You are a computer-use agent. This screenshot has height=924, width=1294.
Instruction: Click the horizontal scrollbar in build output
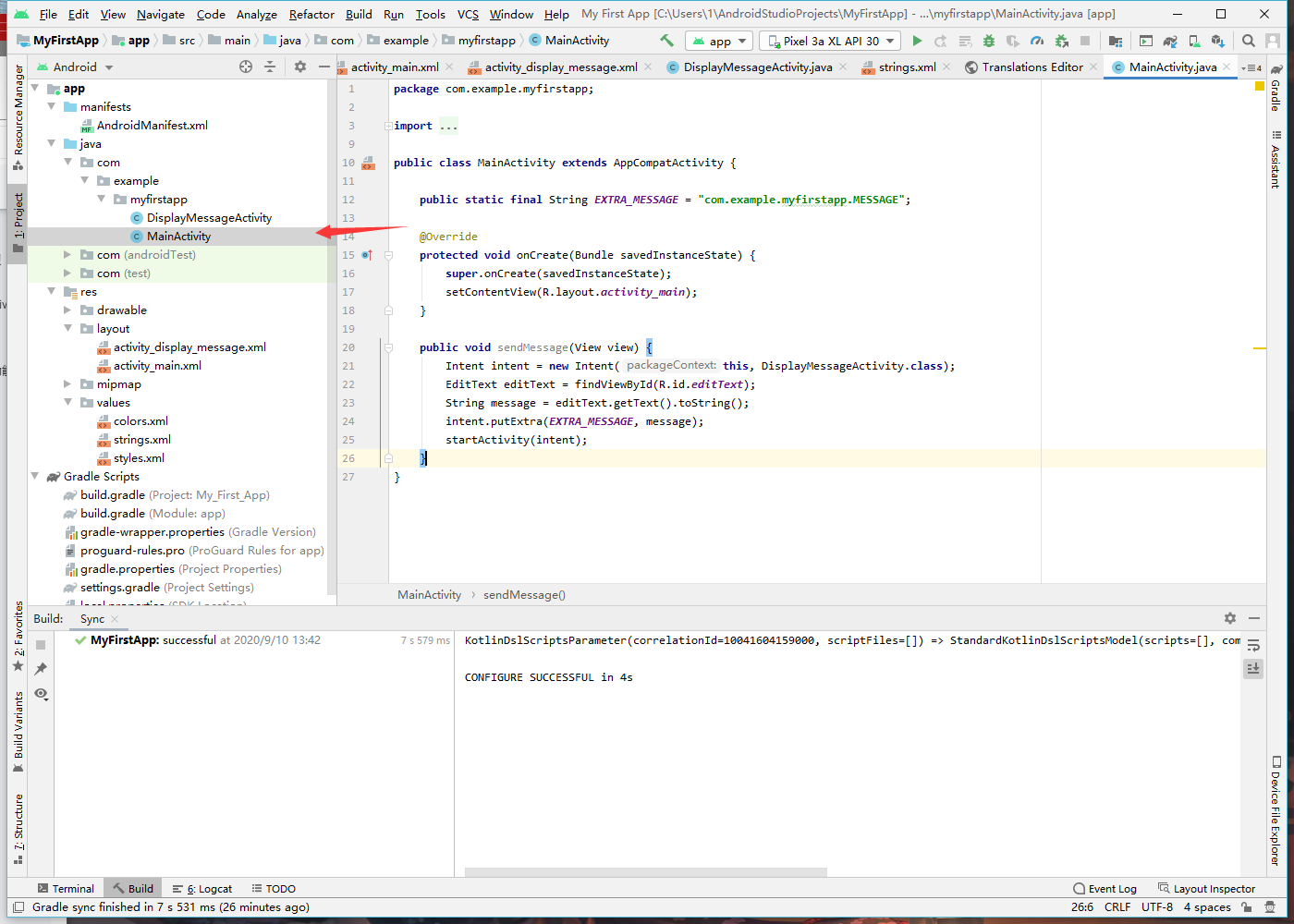(x=645, y=871)
